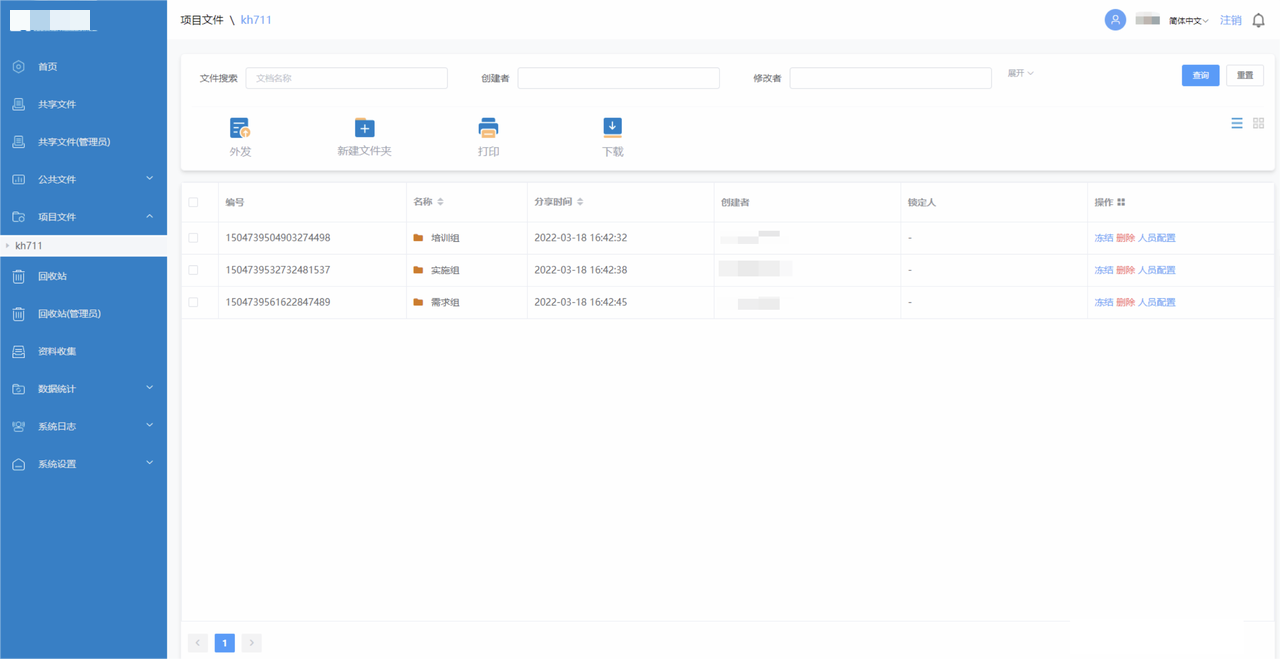Select page 1 in pagination
The image size is (1280, 659).
click(225, 643)
